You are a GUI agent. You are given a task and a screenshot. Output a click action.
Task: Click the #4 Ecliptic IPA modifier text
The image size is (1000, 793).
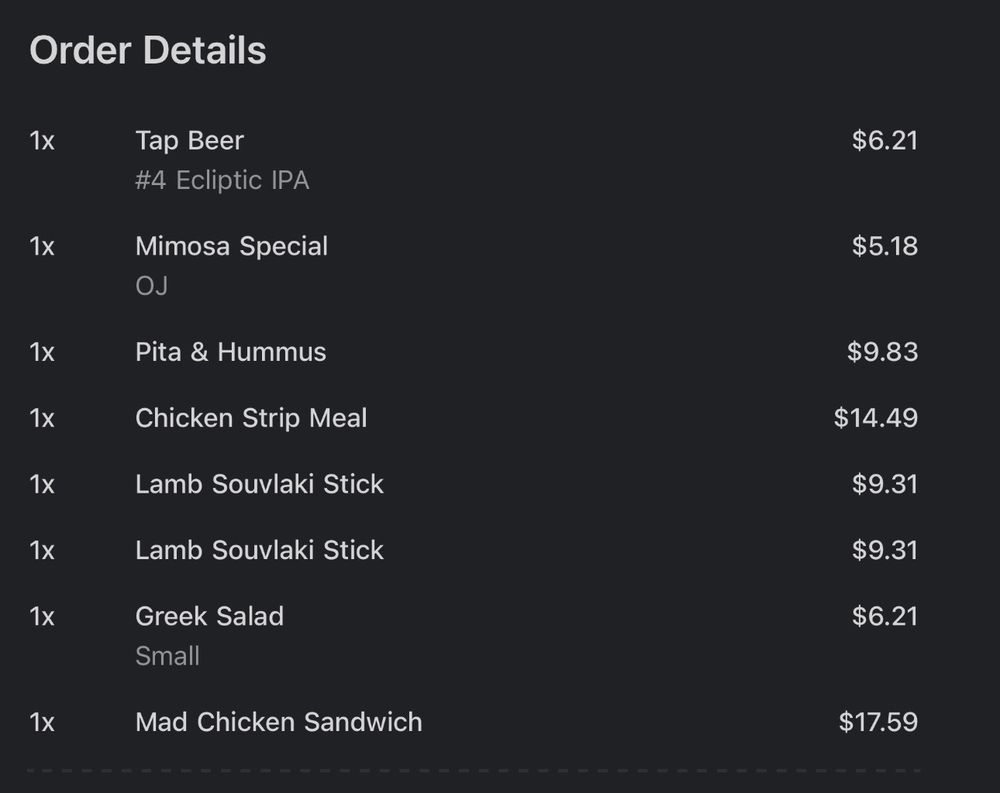(222, 181)
